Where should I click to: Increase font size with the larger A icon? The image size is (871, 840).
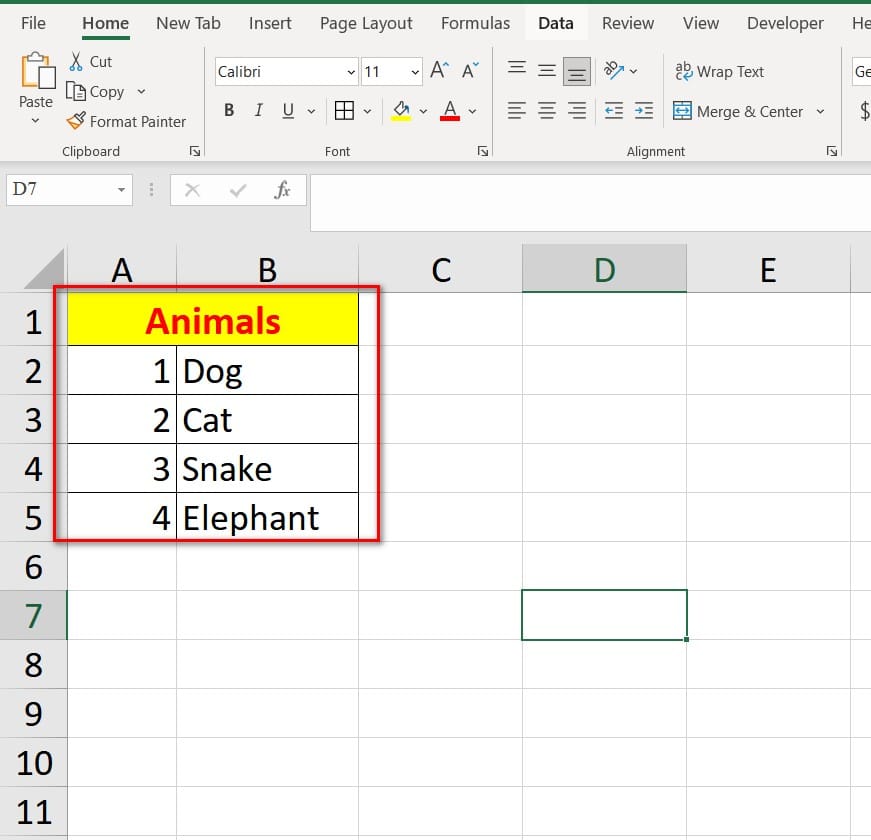click(439, 71)
